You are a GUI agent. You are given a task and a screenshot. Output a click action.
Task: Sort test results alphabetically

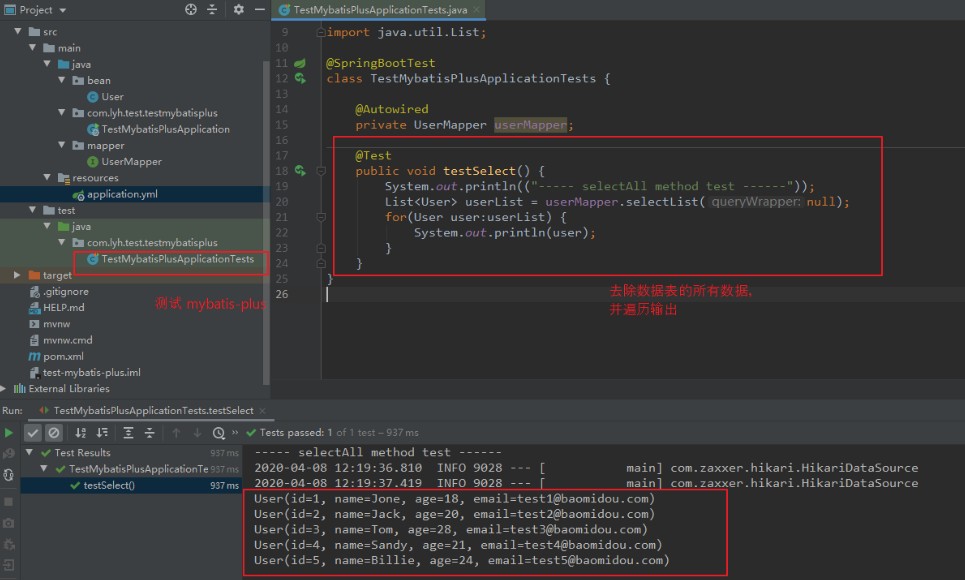pyautogui.click(x=80, y=433)
